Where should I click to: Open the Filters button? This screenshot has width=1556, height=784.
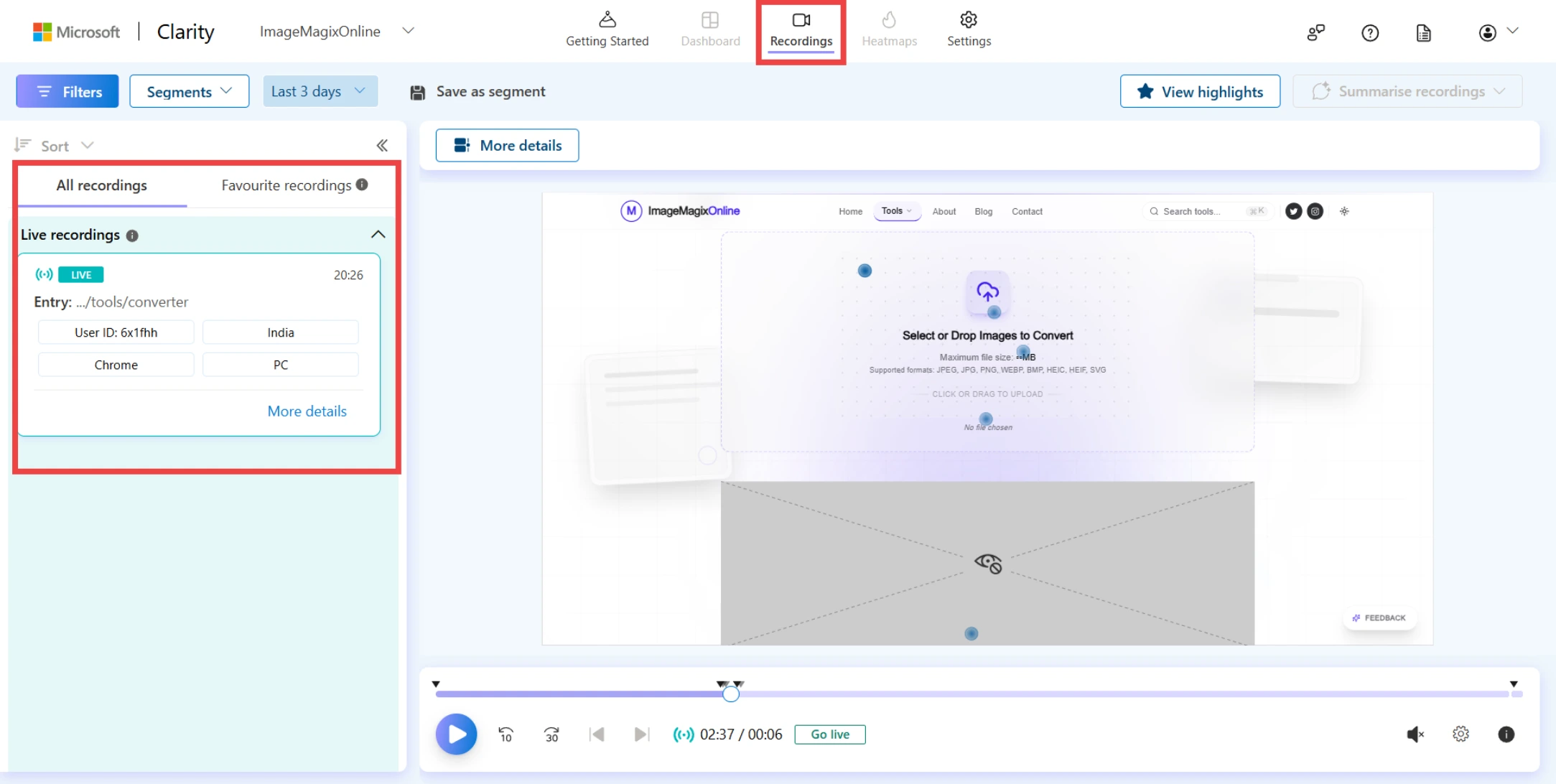tap(67, 91)
